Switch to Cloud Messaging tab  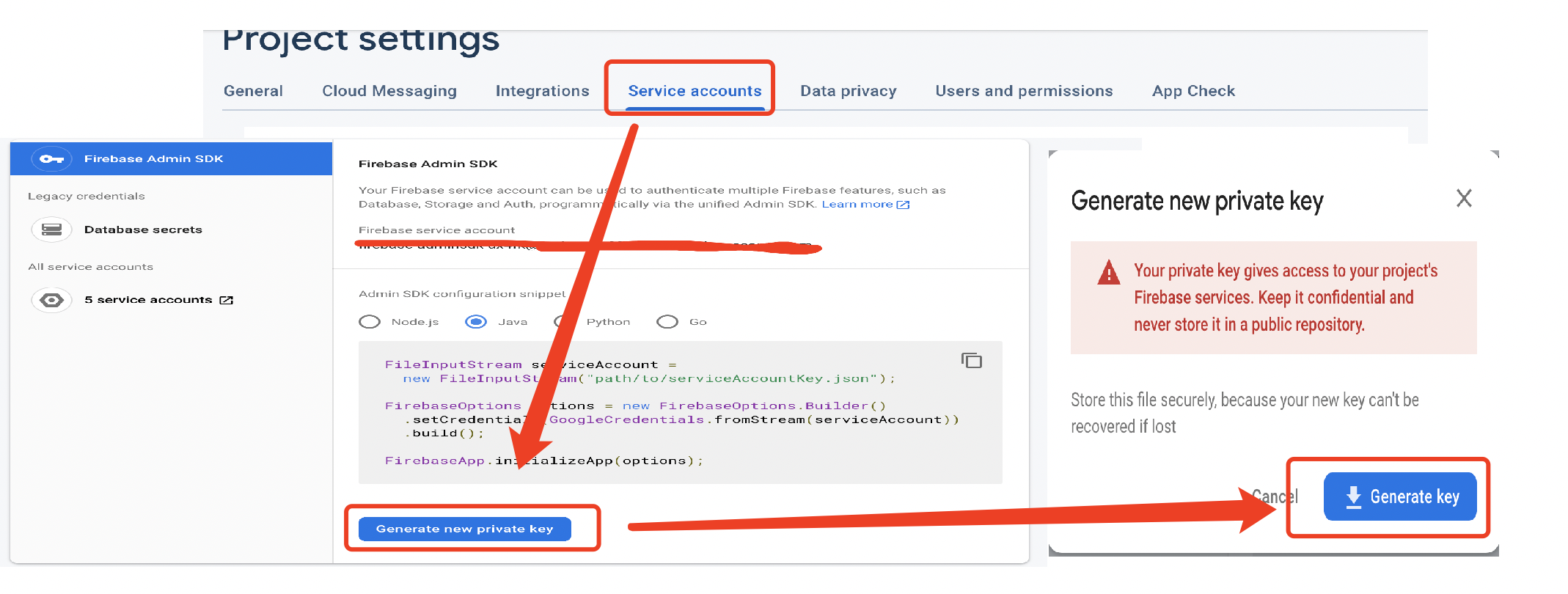tap(389, 91)
